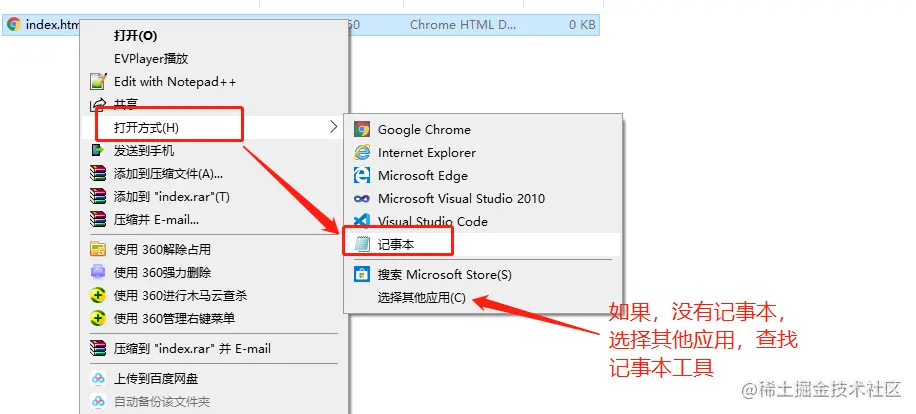Click the Microsoft Edge icon in submenu

362,175
